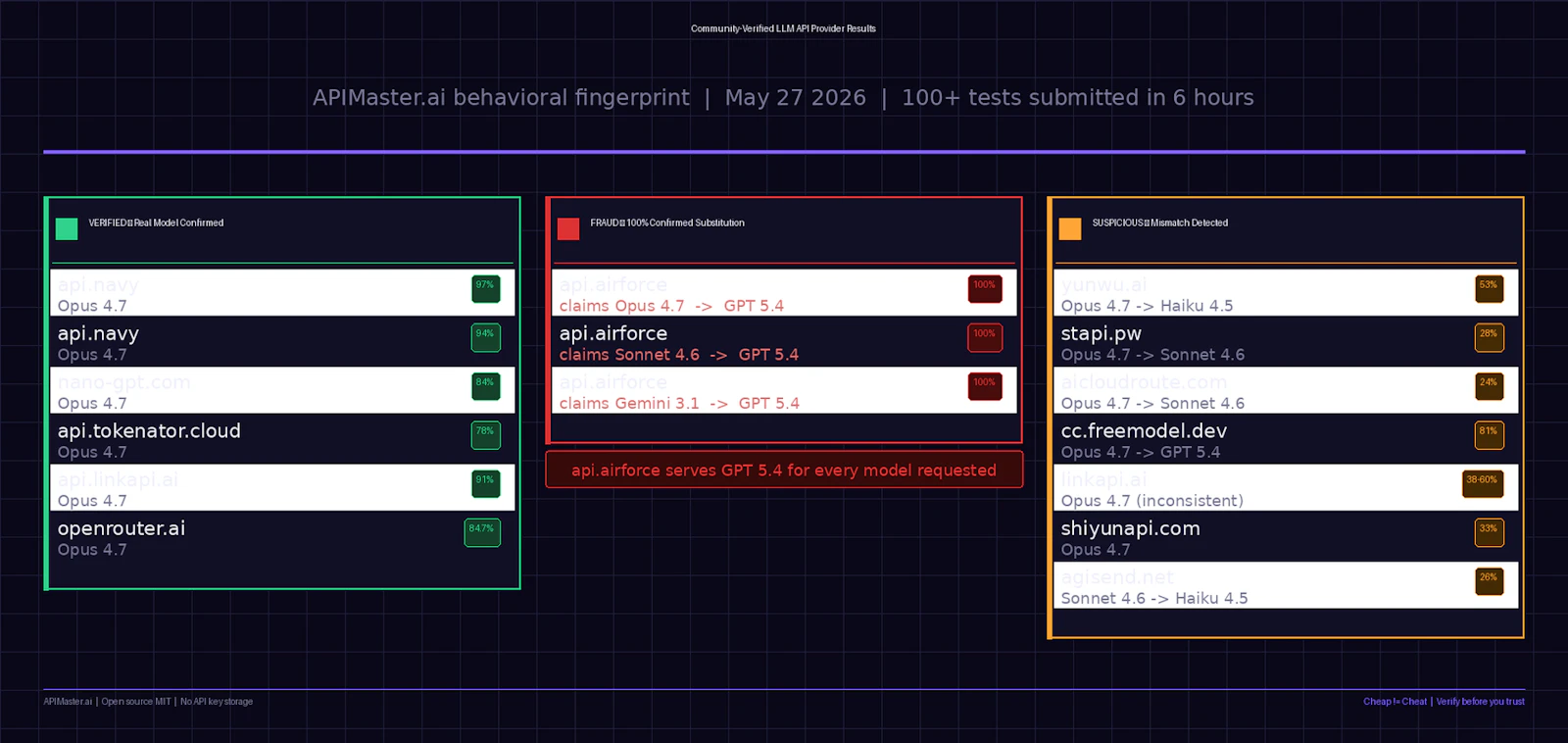Click 'No API key storage' in footer
1568x743 pixels.
217,702
